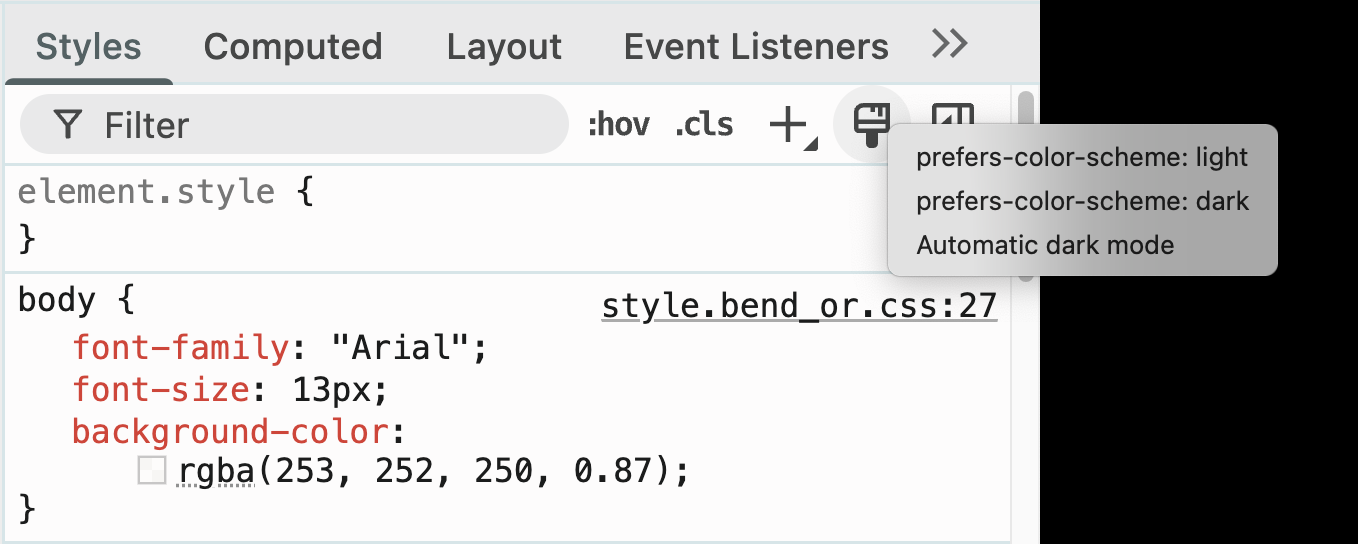Screen dimensions: 1358x544
Task: Open the background-color color swatch picker
Action: [x=152, y=470]
